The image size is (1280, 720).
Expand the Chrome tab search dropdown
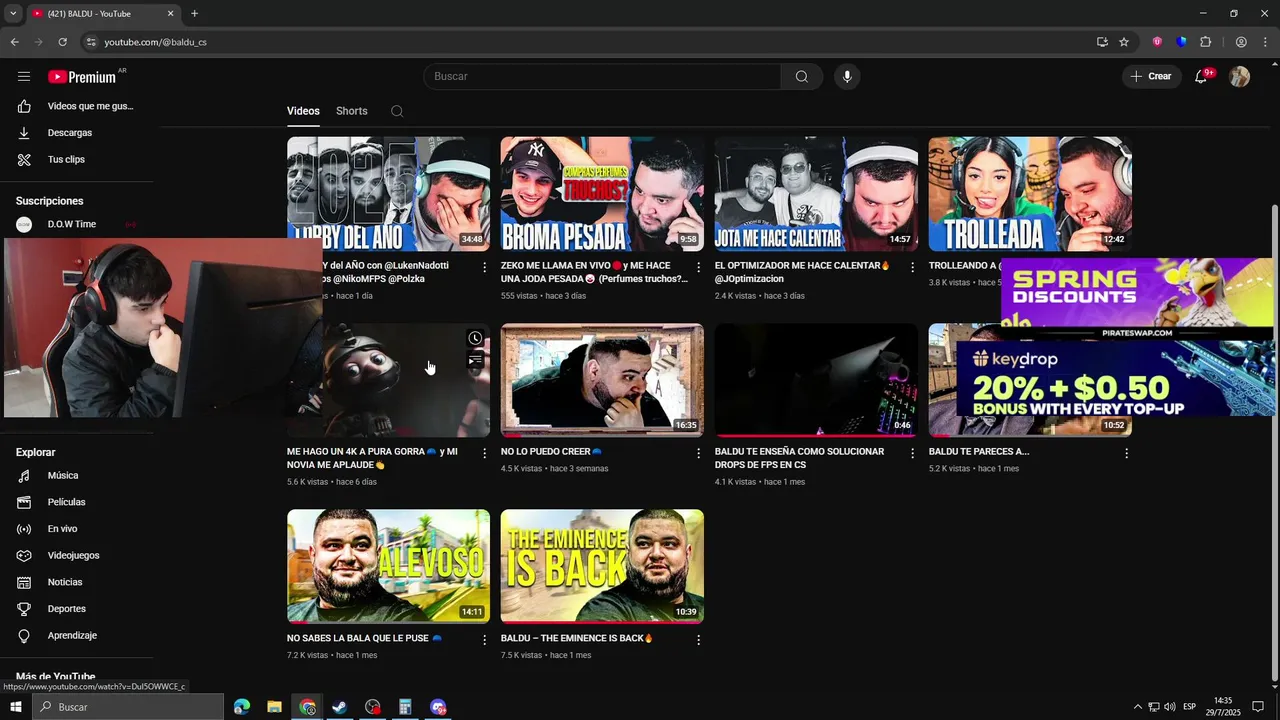(13, 14)
